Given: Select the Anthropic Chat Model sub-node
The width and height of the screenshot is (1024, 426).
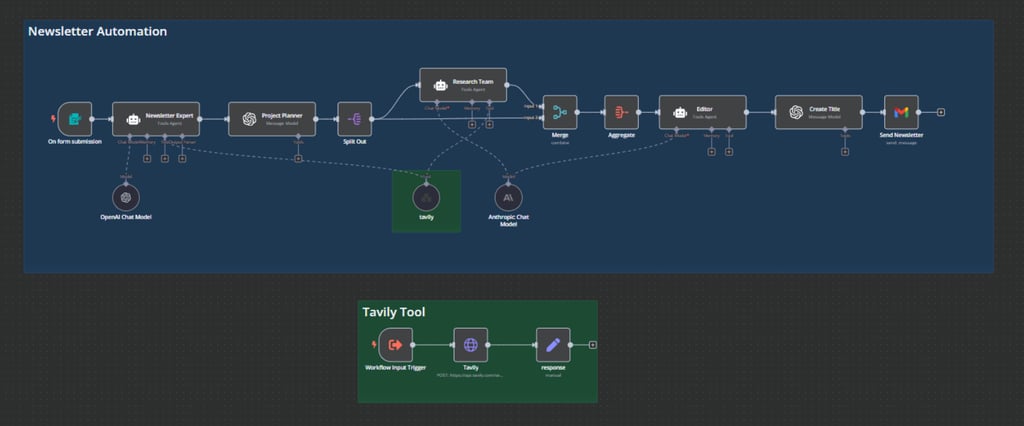Looking at the screenshot, I should pyautogui.click(x=508, y=197).
